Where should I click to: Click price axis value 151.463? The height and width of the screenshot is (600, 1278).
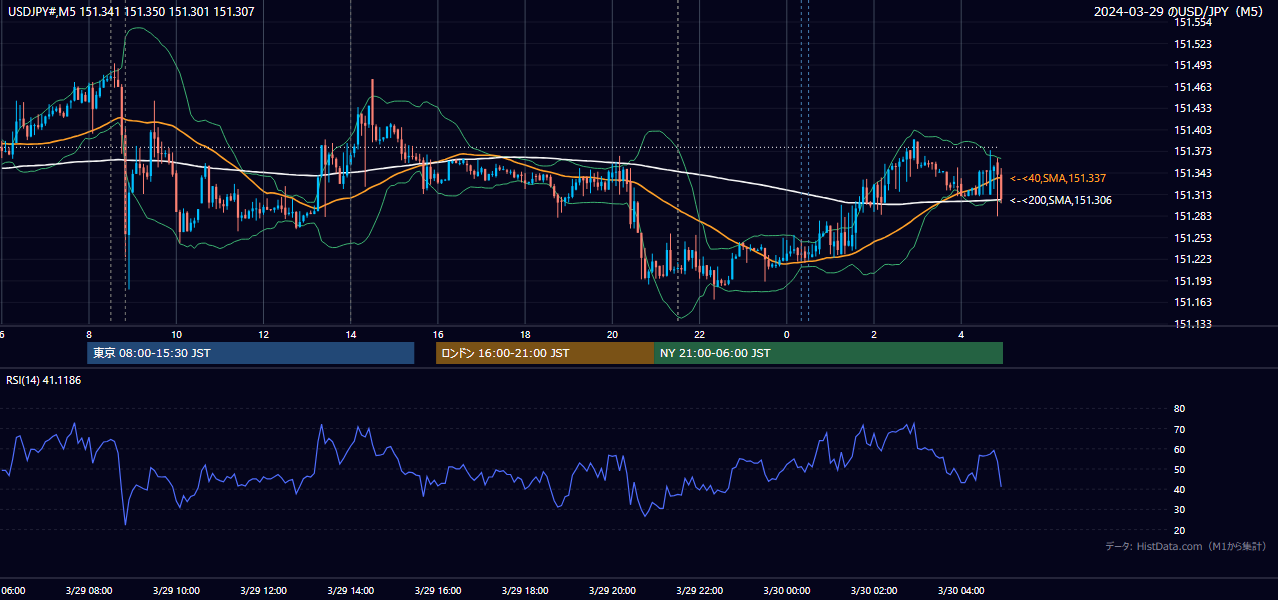click(1192, 87)
